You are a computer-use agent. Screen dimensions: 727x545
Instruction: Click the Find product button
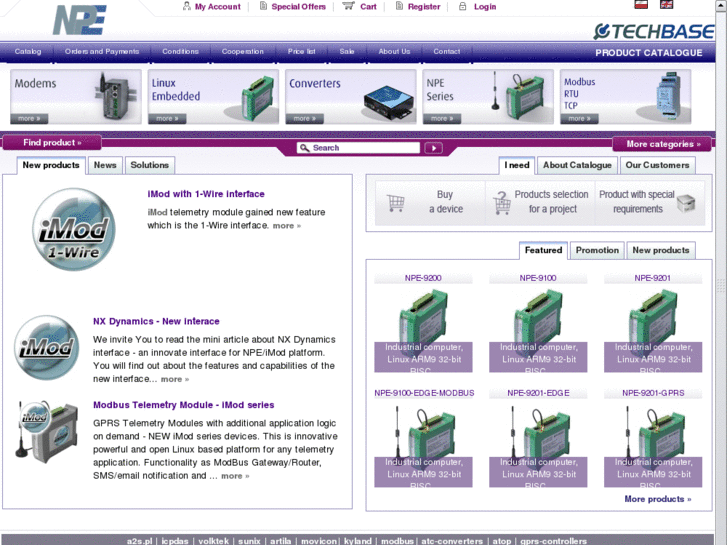52,143
